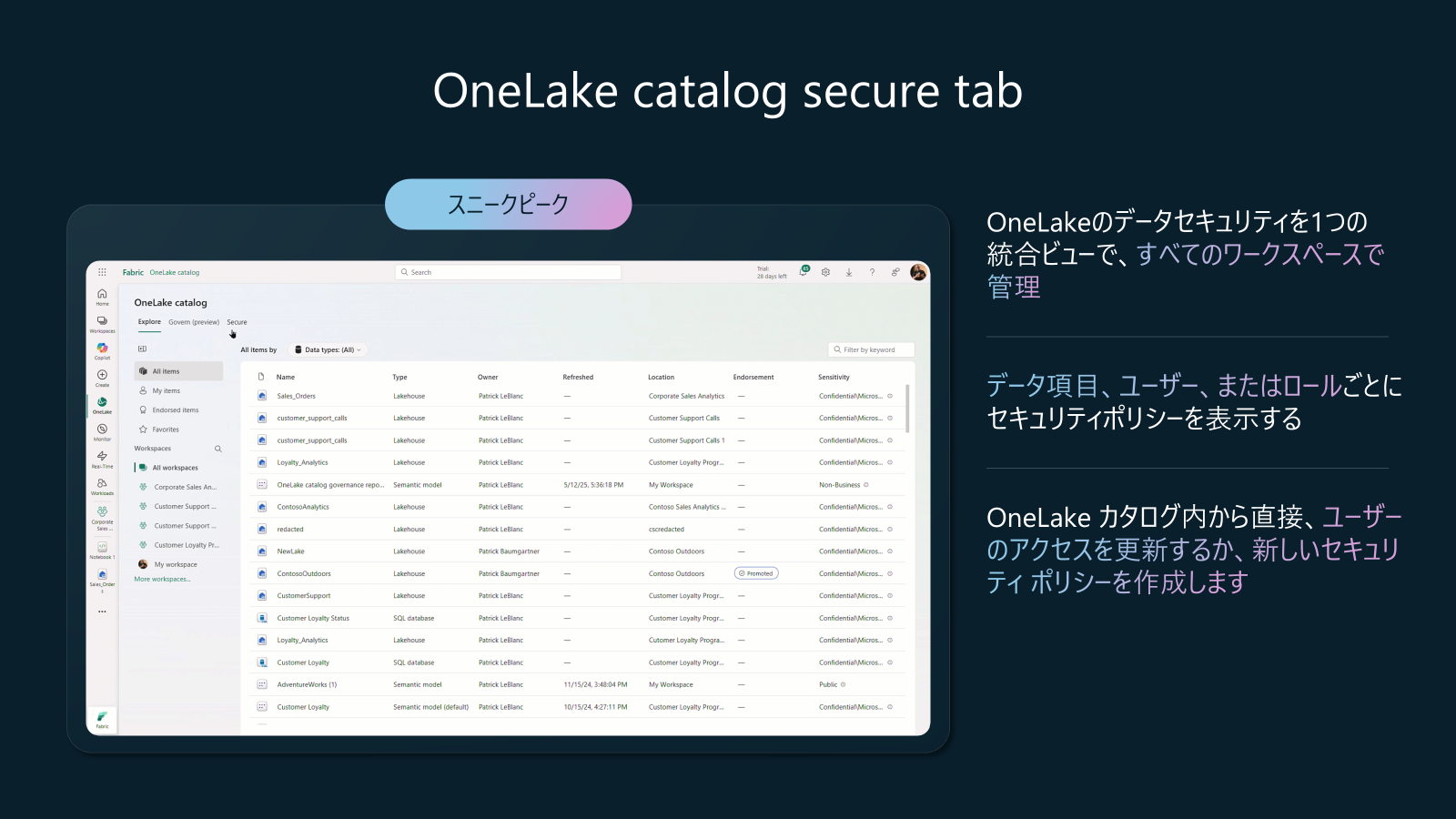Open notifications bell icon
This screenshot has height=819, width=1456.
coord(804,271)
